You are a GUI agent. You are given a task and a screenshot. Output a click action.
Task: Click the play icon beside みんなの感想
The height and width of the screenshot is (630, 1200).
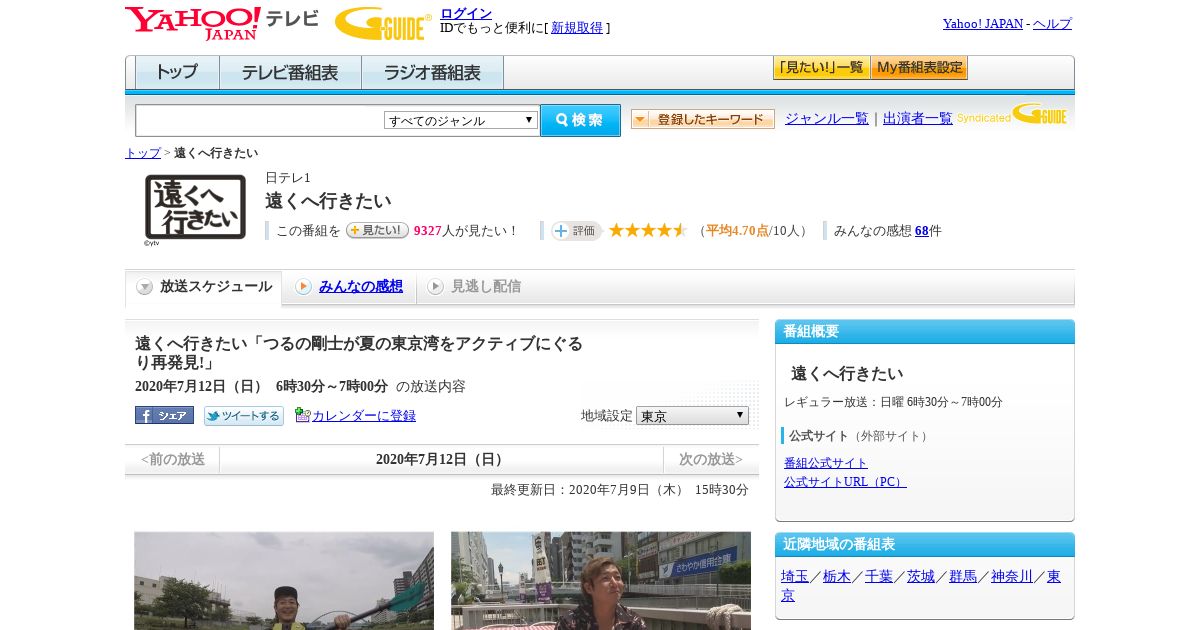click(x=303, y=287)
